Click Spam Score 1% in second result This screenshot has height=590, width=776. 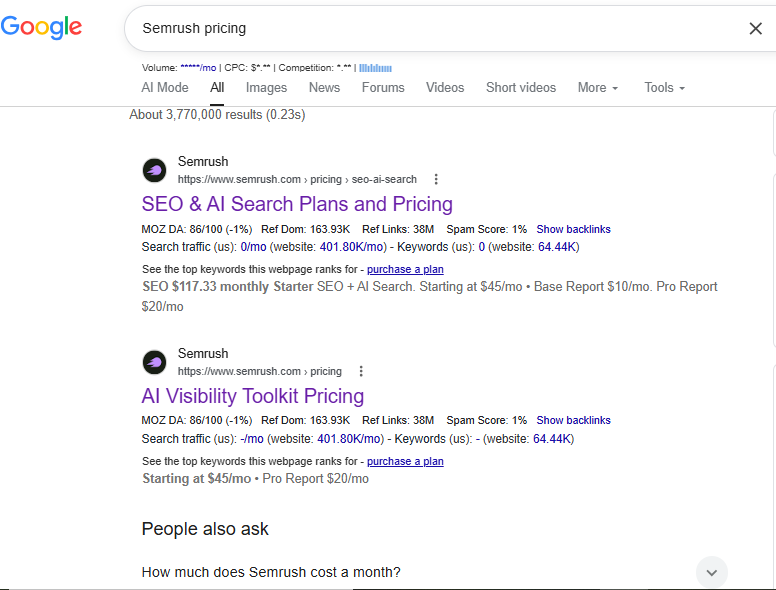tap(486, 420)
